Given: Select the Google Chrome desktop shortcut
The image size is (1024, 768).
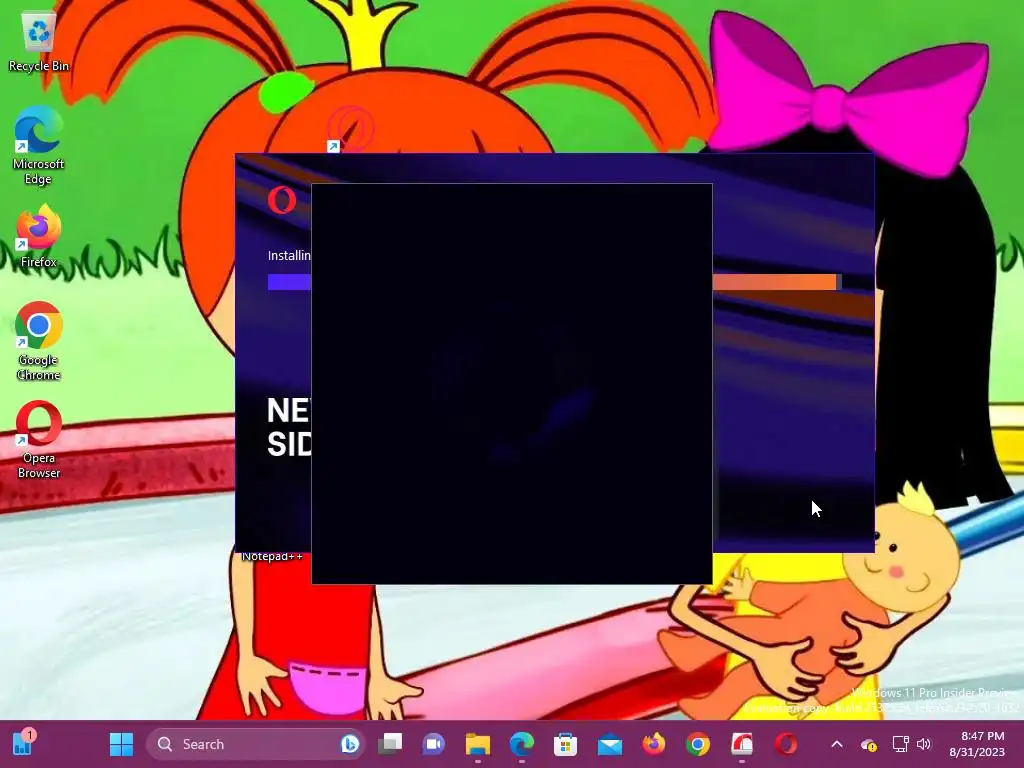Looking at the screenshot, I should [39, 341].
